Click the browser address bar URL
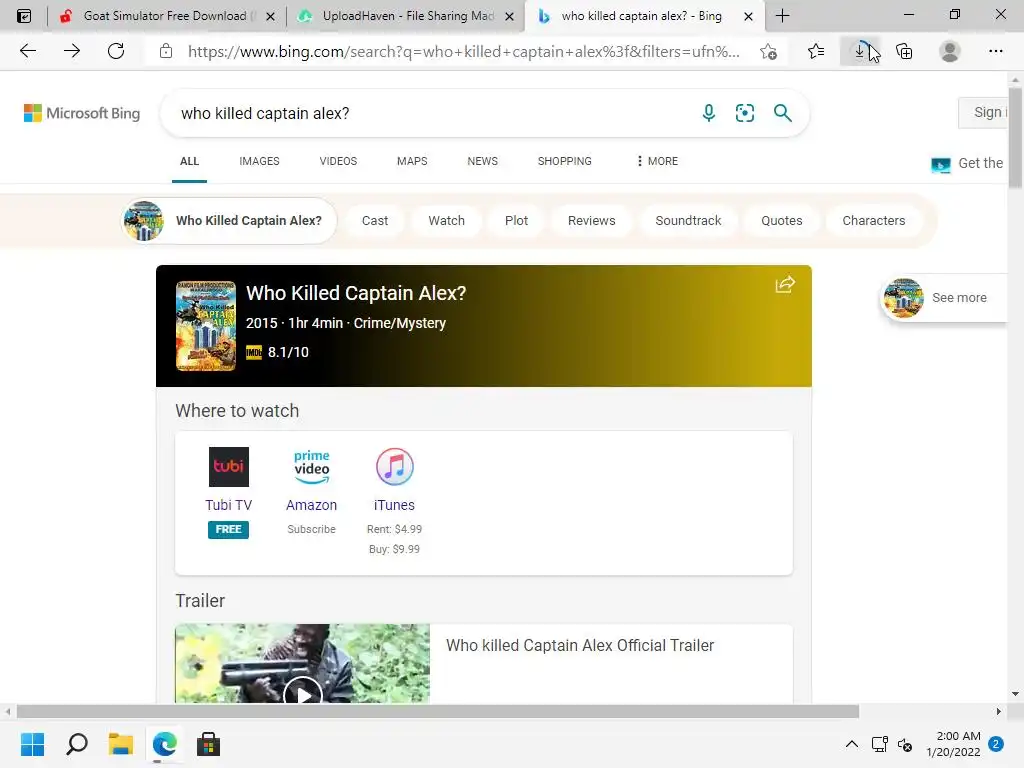This screenshot has height=768, width=1024. pos(464,52)
